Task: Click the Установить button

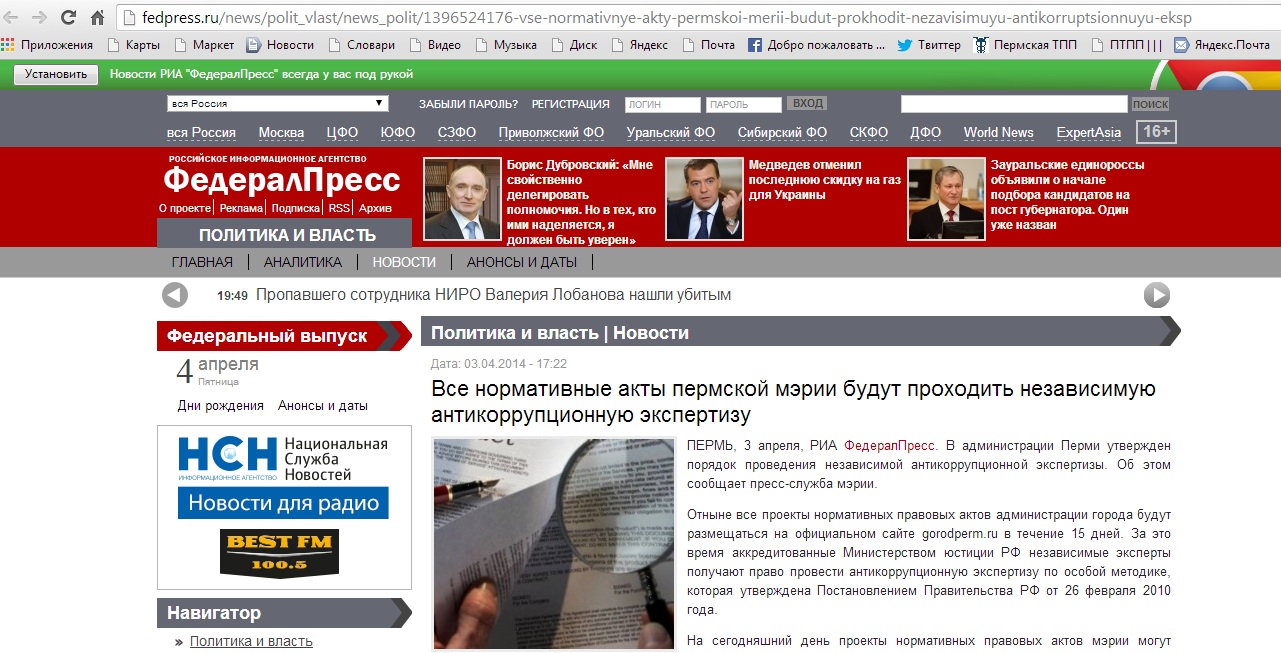Action: (56, 74)
